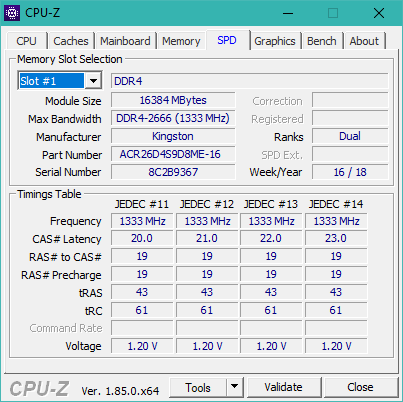Click the JEDEC #12 column header

[207, 204]
